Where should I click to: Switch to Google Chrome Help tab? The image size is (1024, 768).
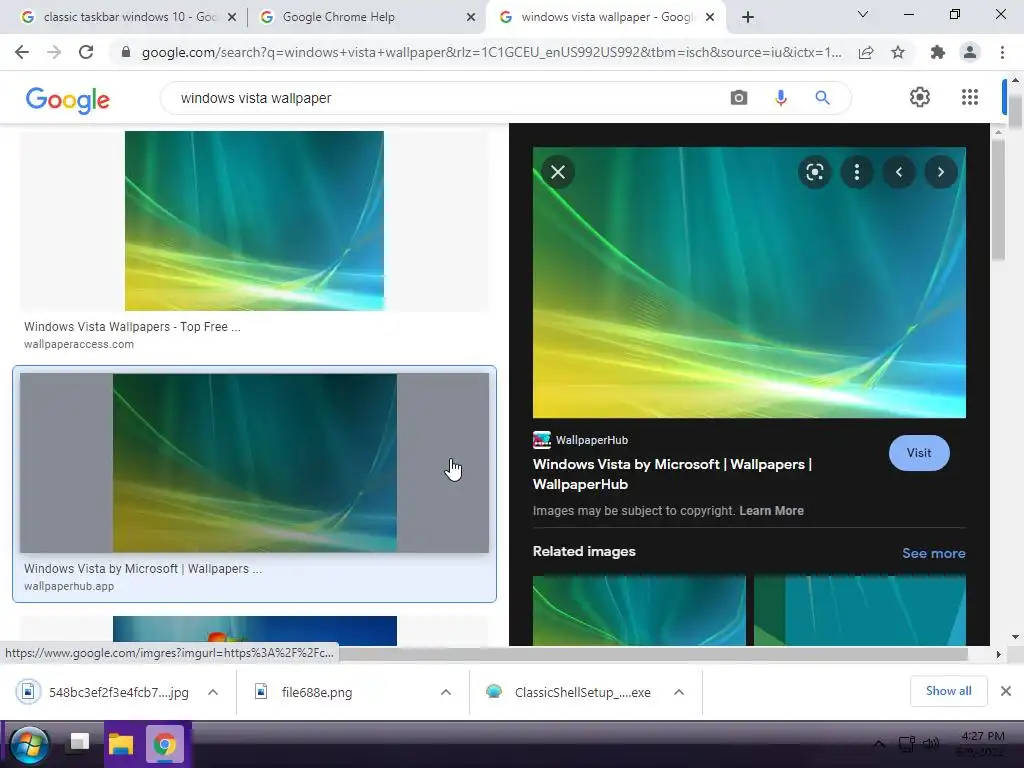click(x=339, y=17)
